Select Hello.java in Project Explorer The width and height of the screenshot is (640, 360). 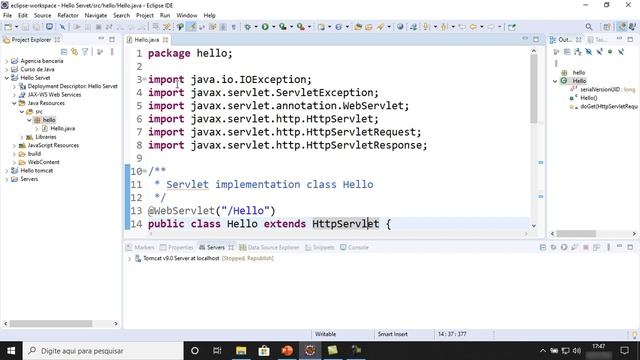click(62, 129)
